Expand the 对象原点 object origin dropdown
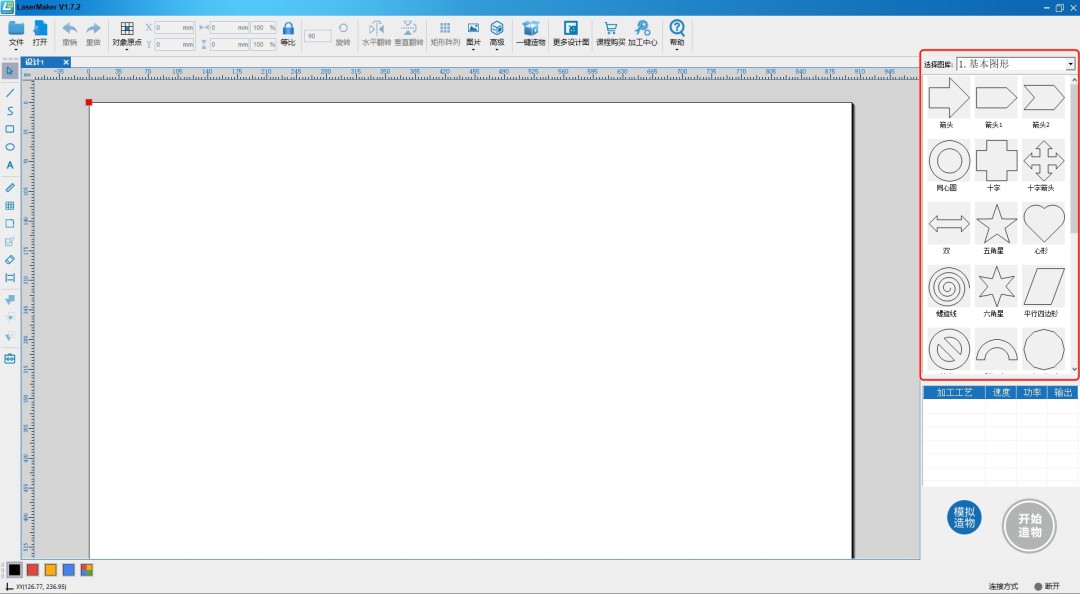The image size is (1080, 594). pos(127,34)
